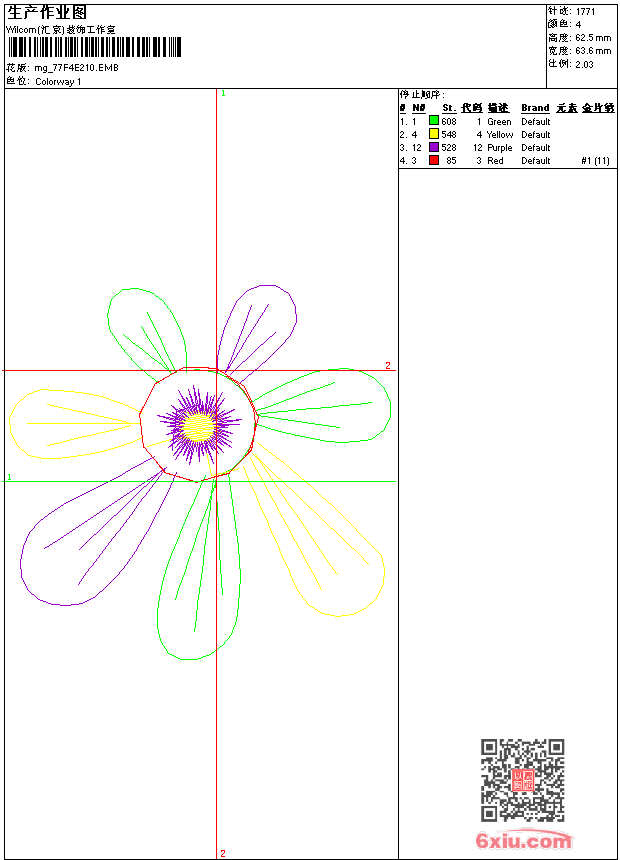Select the yellow color swatch
Screen dimensions: 620x860
click(x=434, y=134)
